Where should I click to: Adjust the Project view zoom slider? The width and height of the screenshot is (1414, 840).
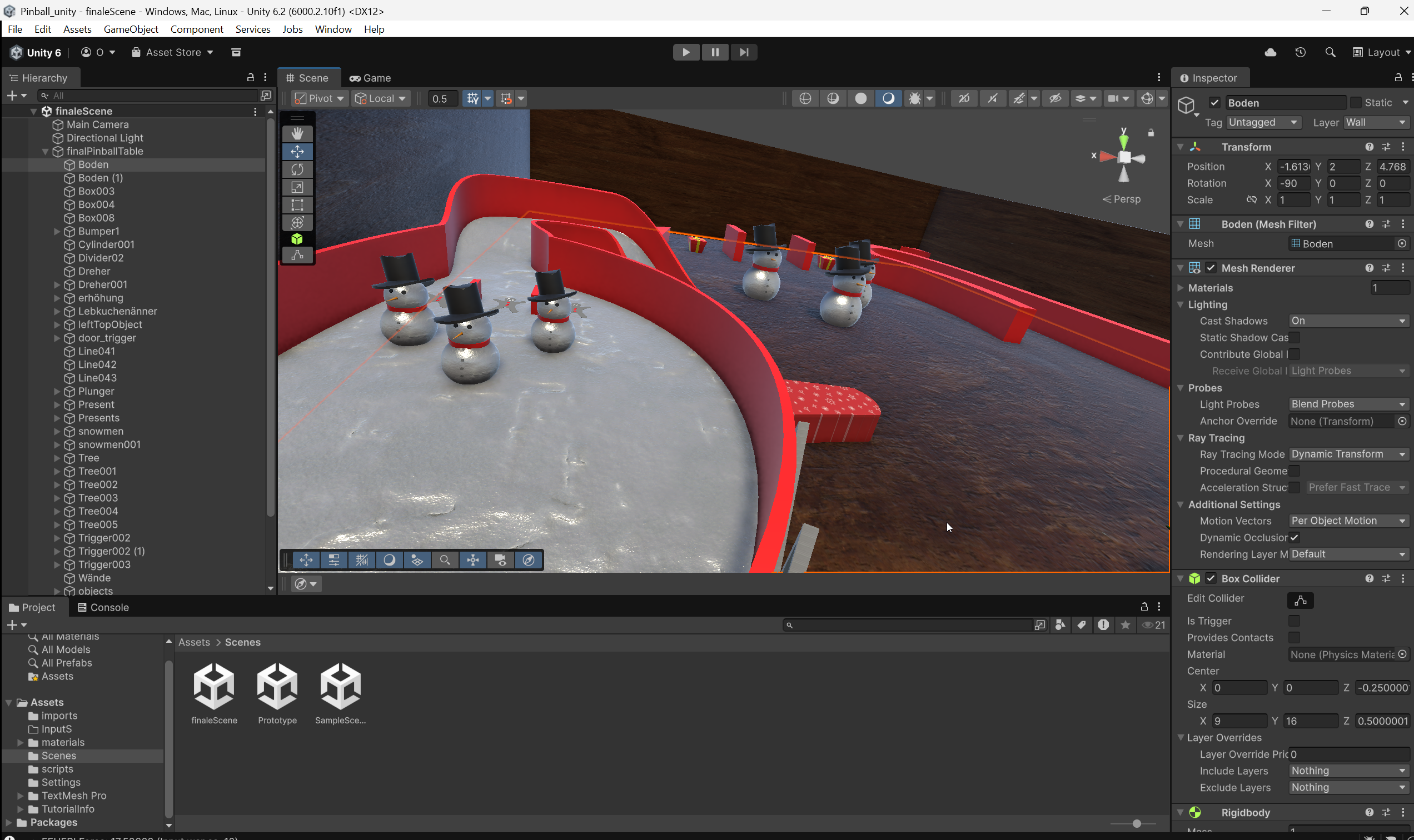pos(1137,823)
